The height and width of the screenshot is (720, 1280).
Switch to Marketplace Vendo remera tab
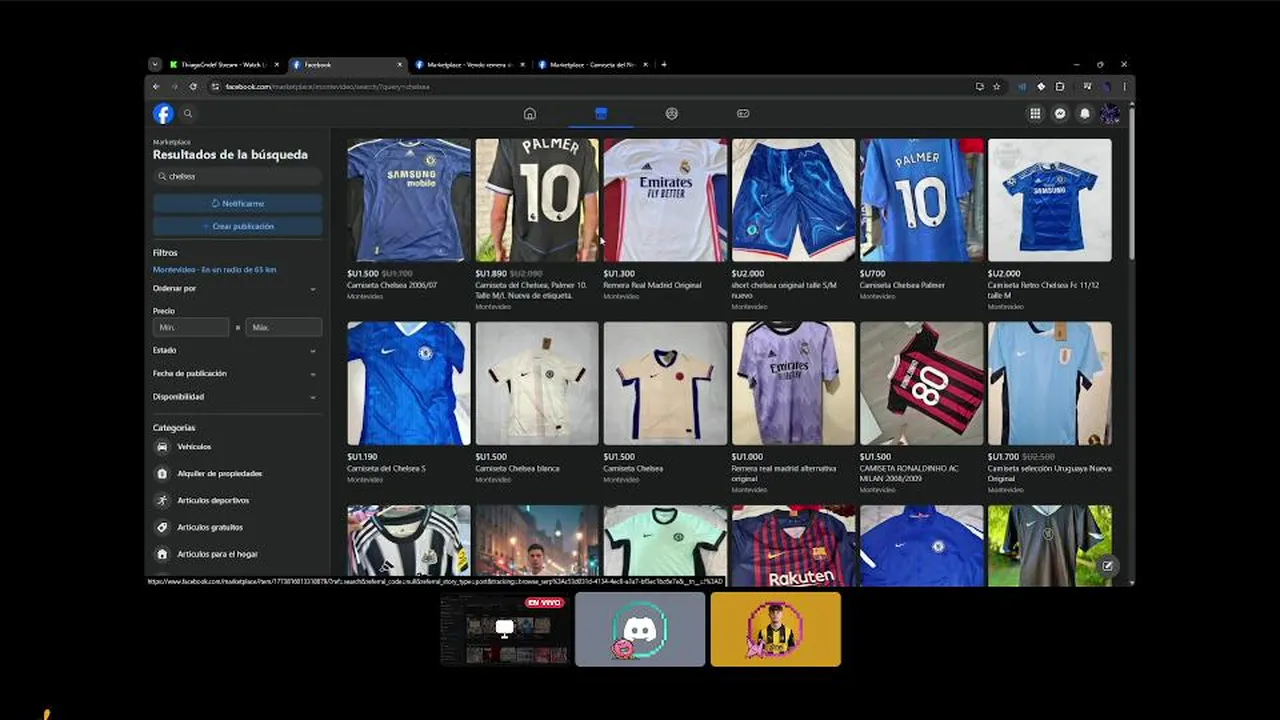[470, 65]
